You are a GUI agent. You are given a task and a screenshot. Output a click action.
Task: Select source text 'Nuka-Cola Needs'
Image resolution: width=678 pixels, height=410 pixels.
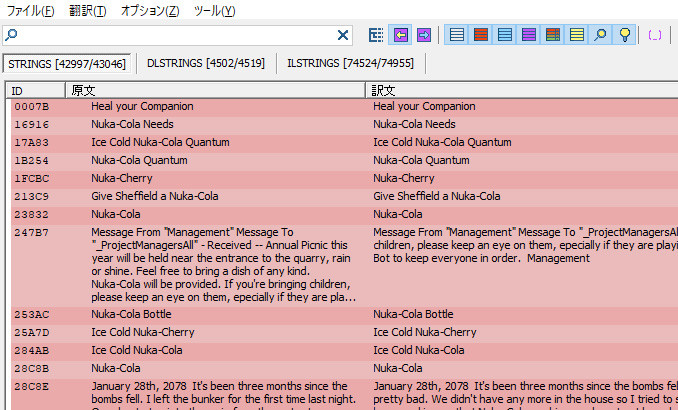pos(132,124)
